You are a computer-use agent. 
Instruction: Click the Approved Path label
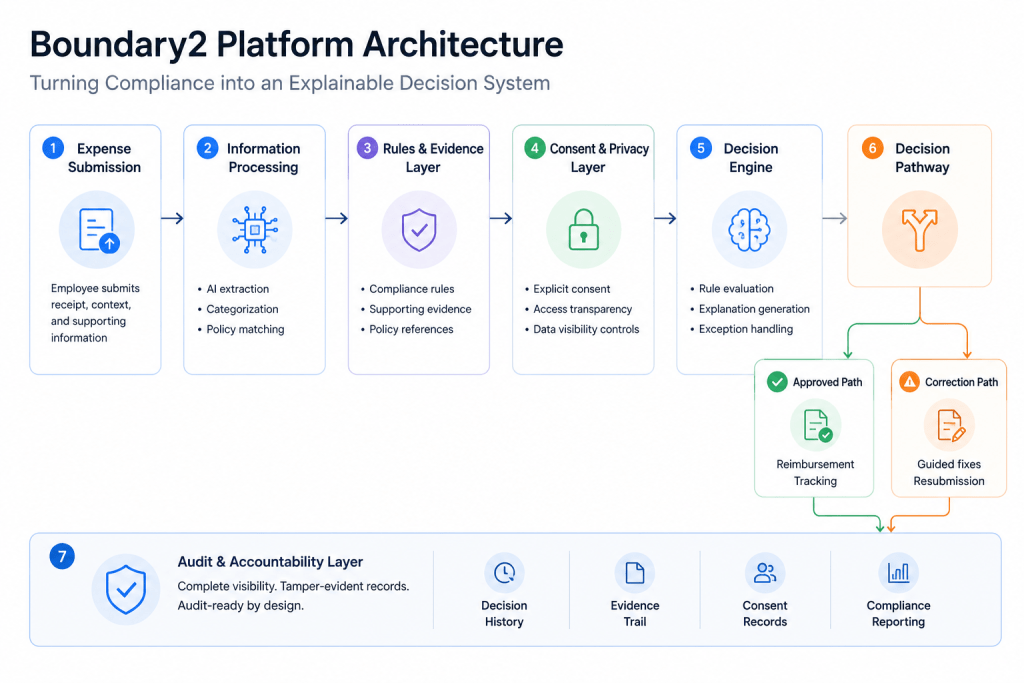point(827,382)
